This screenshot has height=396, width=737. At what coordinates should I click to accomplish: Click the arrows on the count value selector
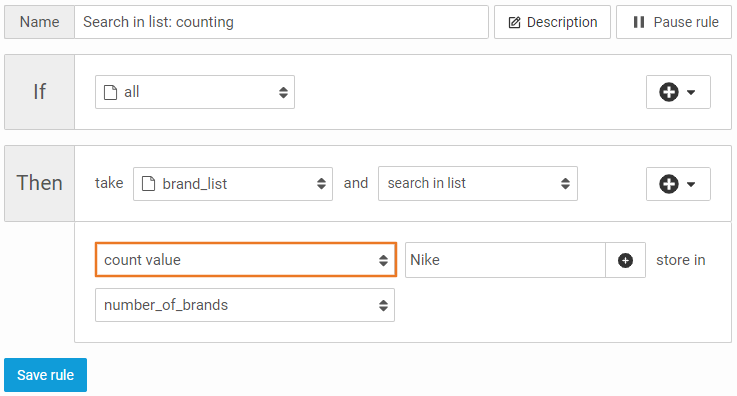coord(384,260)
